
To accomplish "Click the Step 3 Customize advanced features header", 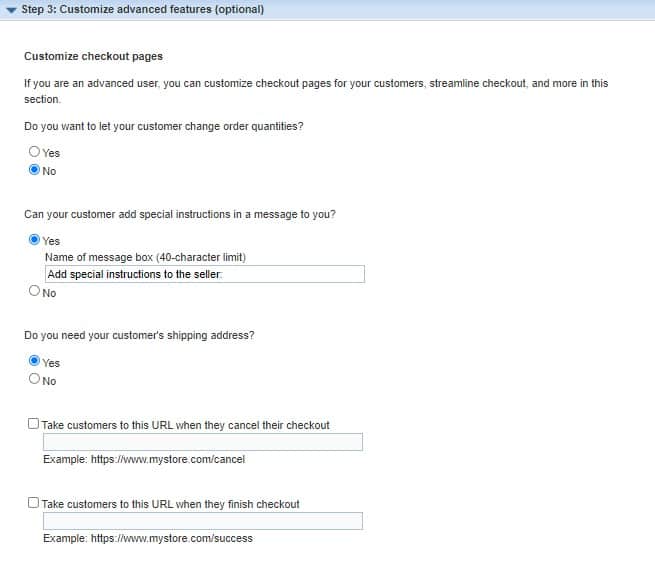I will click(x=142, y=9).
